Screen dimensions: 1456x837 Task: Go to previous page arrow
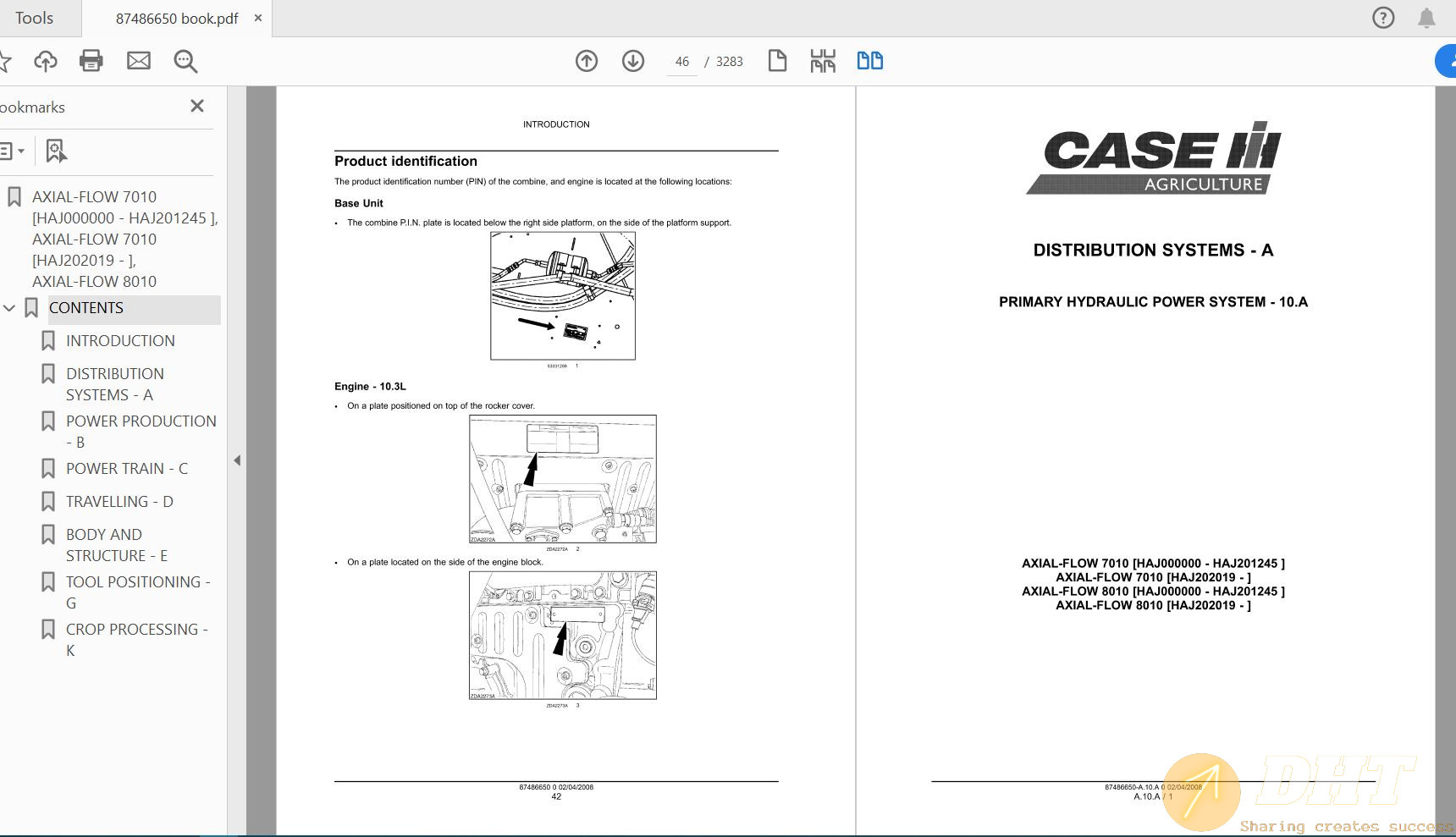click(587, 61)
